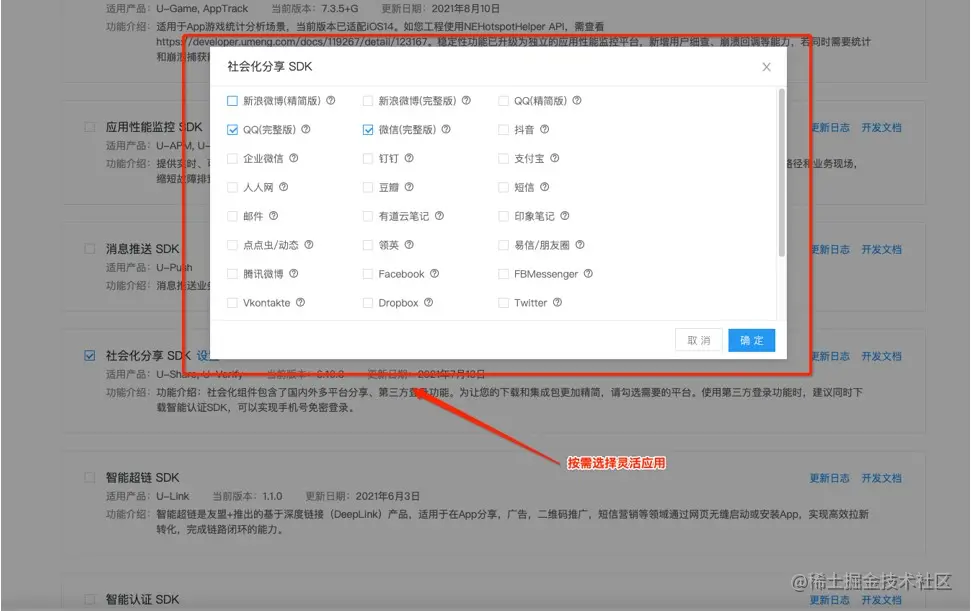Click help icon next to 新浪微博(精简版)

pyautogui.click(x=331, y=100)
